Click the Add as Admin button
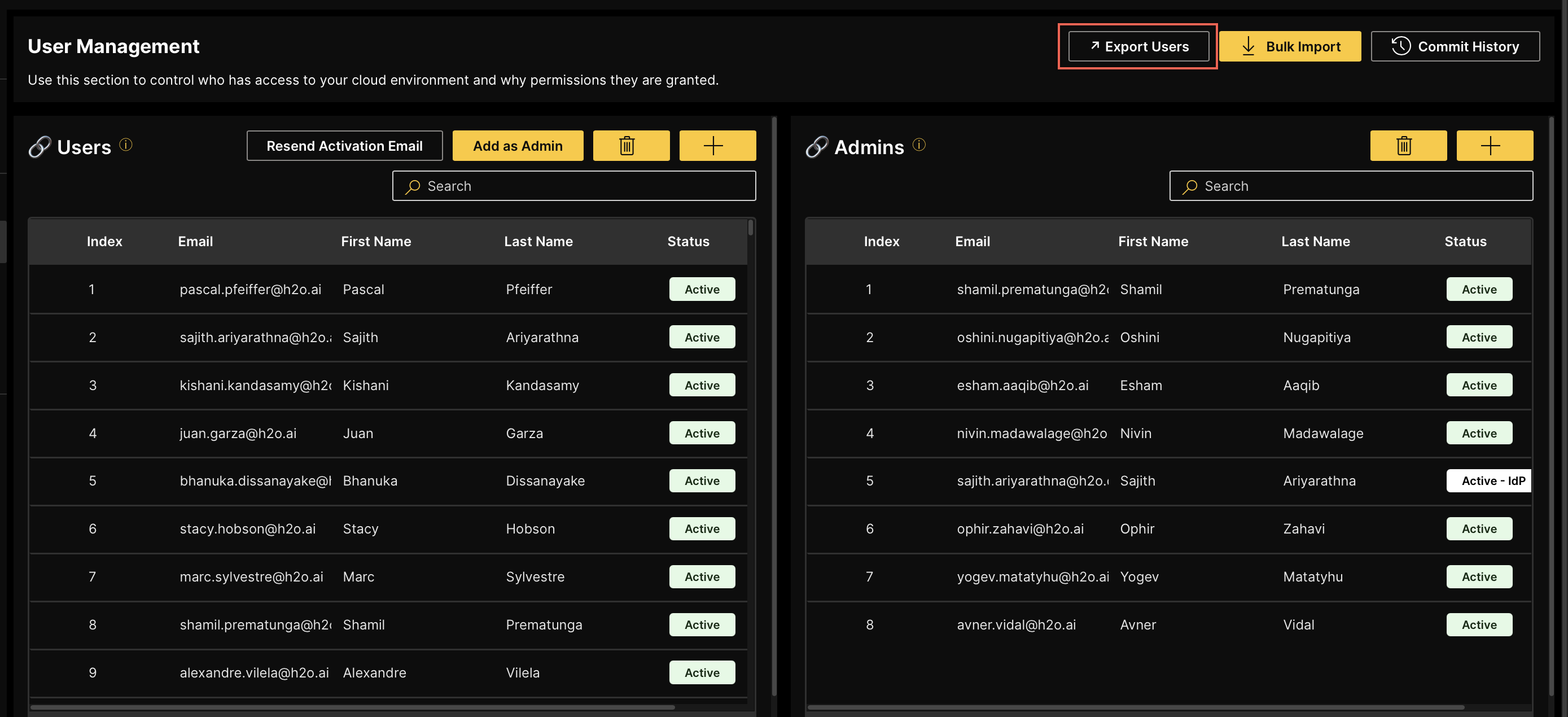This screenshot has width=1568, height=717. coord(518,146)
